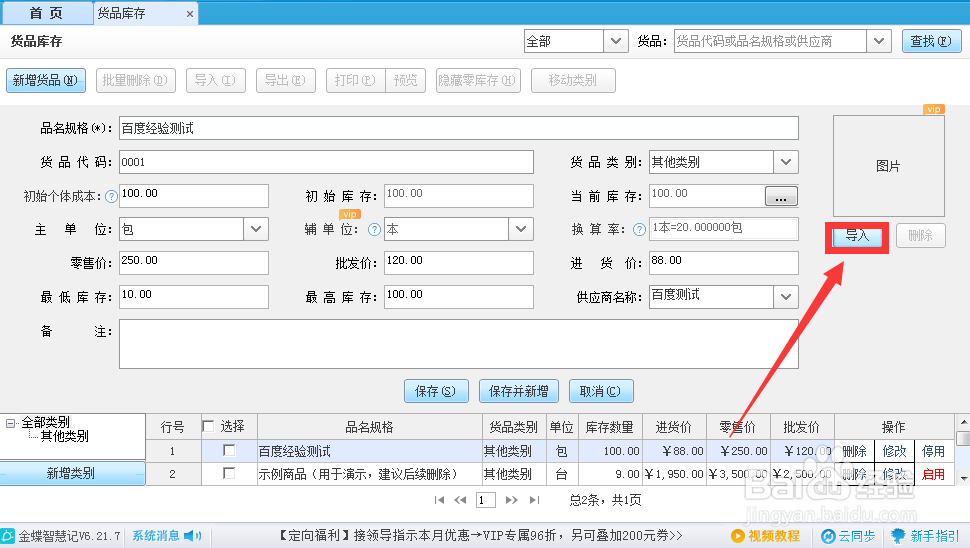Image resolution: width=970 pixels, height=548 pixels.
Task: Click the 云同步 sync icon
Action: (828, 536)
